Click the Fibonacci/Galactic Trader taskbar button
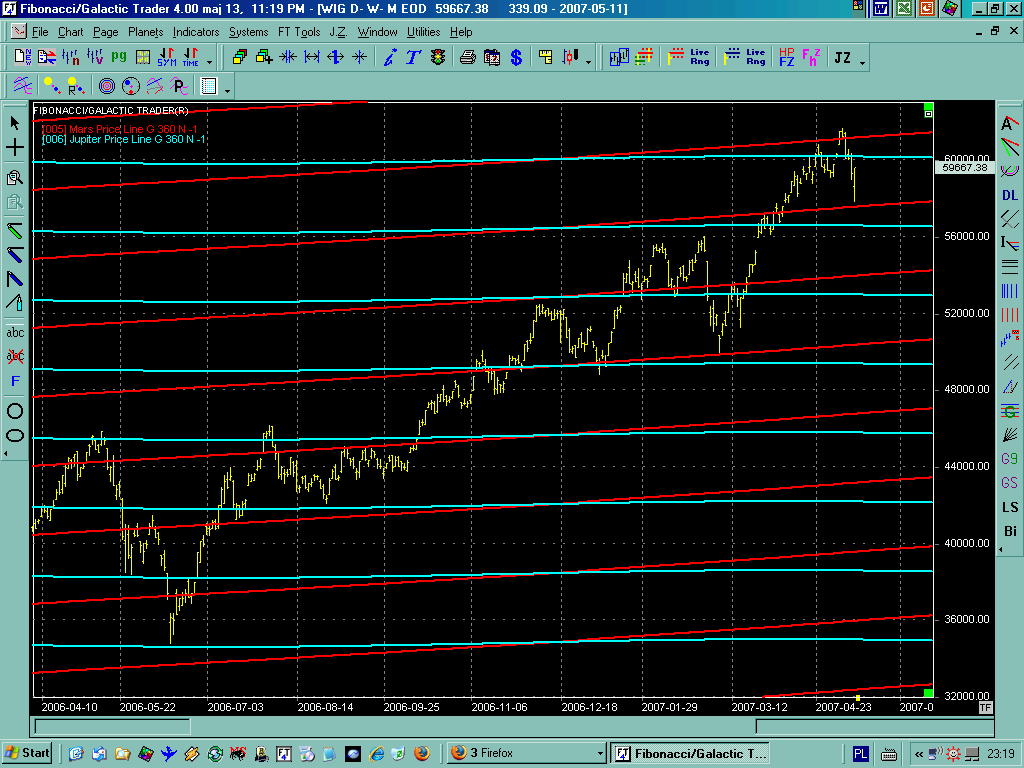 [690, 753]
